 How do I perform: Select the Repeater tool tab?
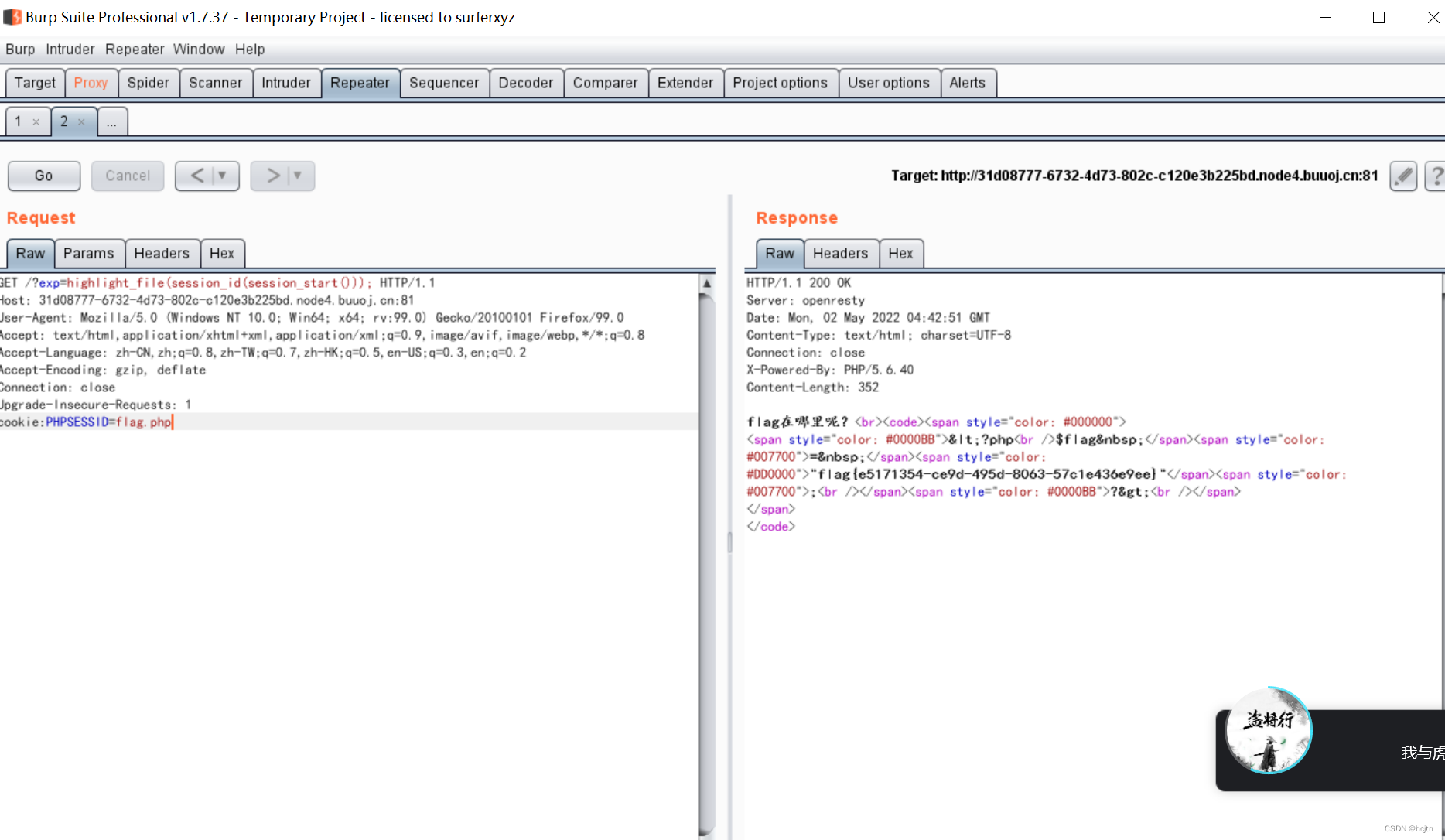coord(360,83)
